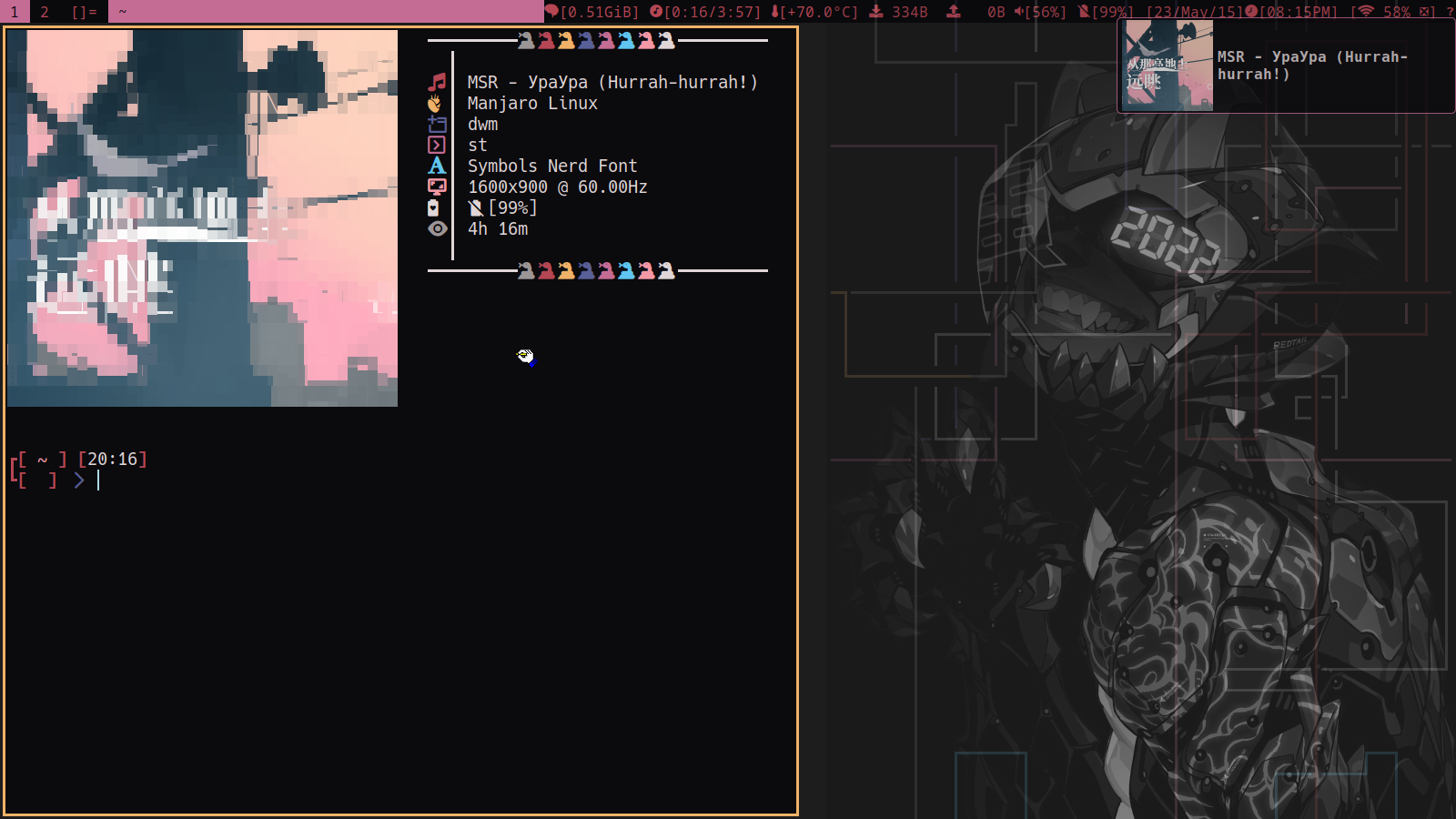The height and width of the screenshot is (819, 1456).
Task: Click the letter A font icon
Action: coord(437,166)
